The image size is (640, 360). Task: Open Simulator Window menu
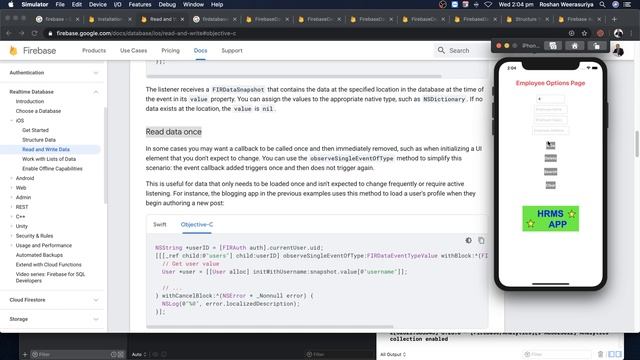point(193,4)
